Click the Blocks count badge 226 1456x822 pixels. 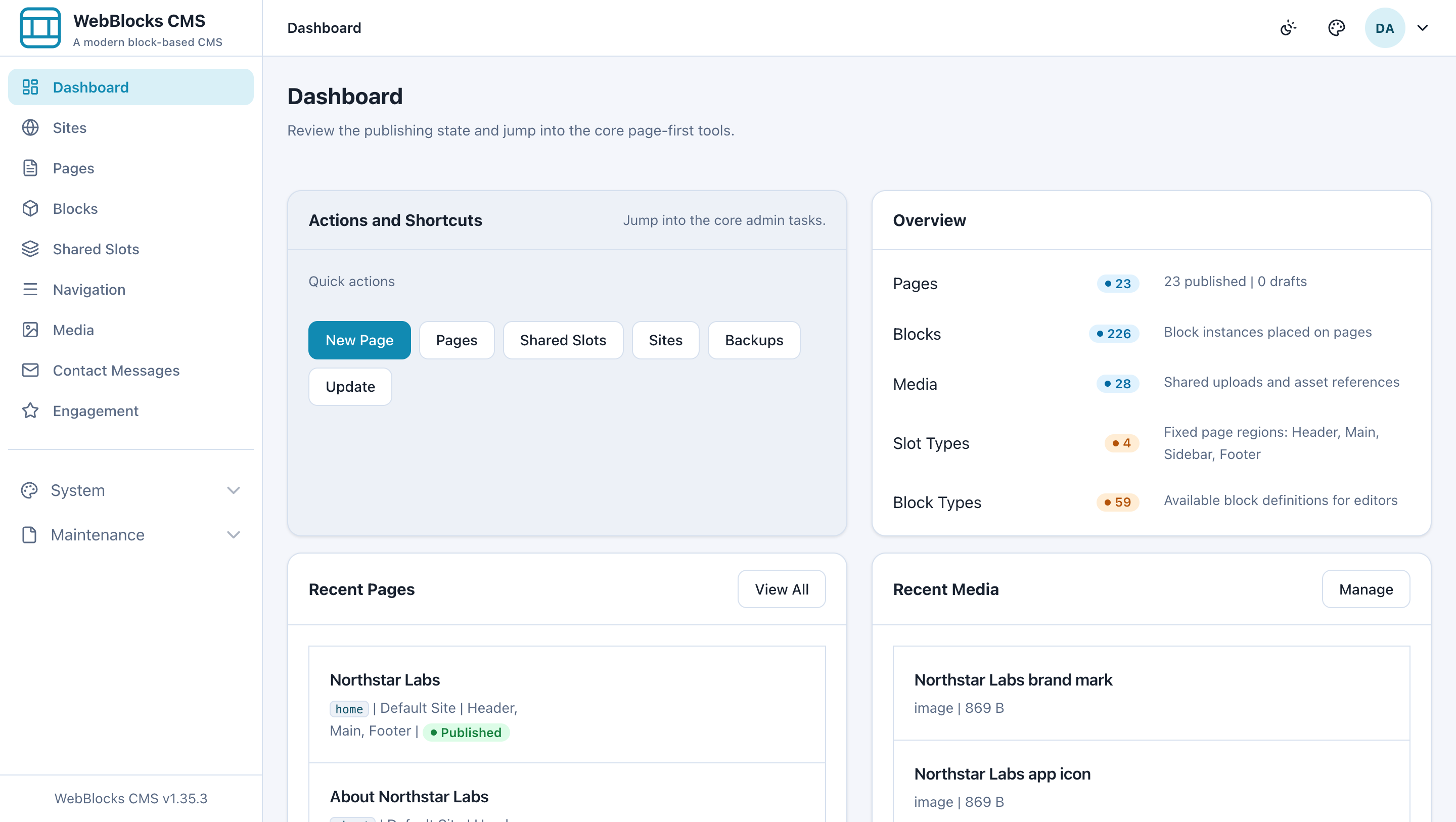[1113, 334]
